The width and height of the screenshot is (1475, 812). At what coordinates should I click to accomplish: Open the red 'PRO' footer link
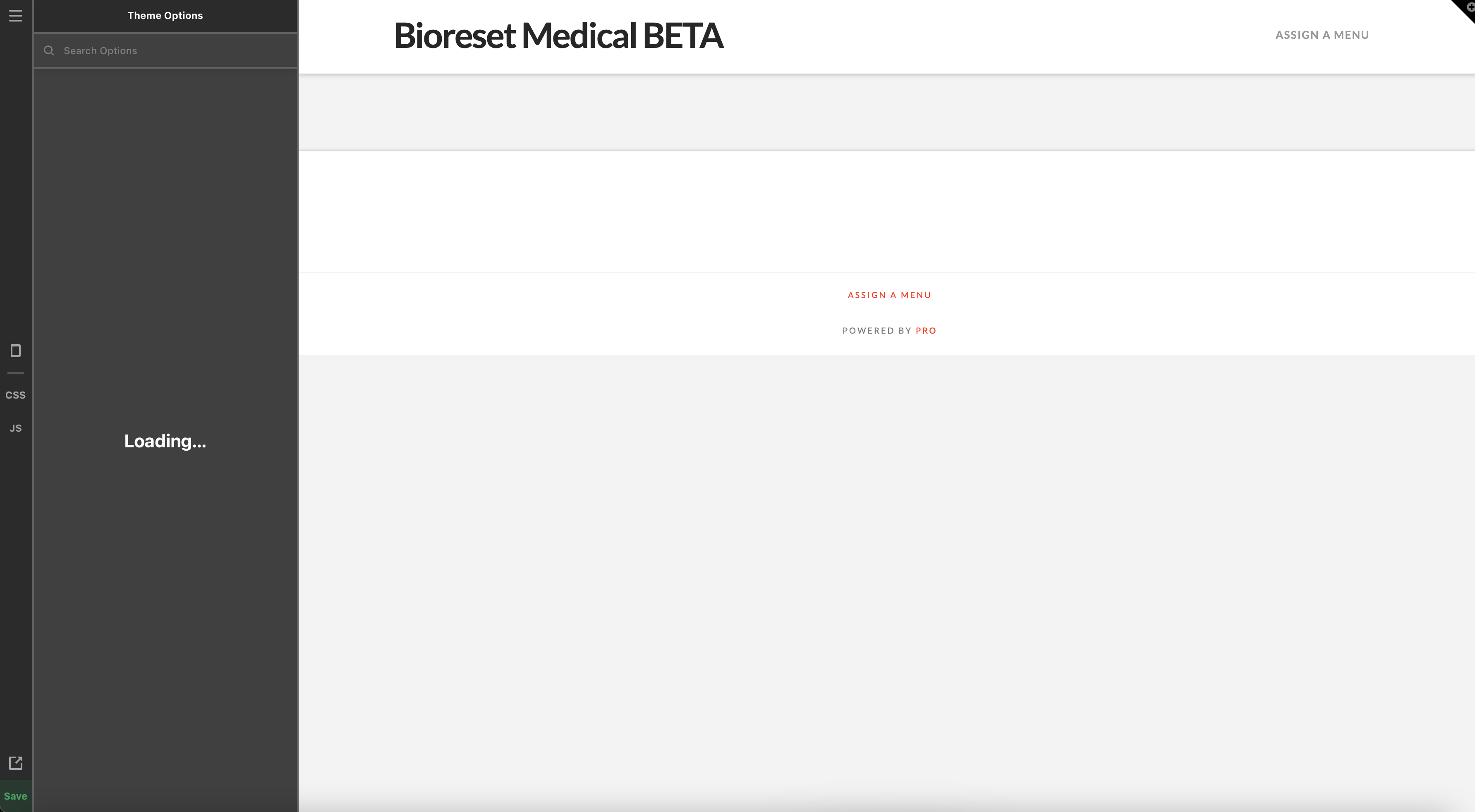point(926,331)
